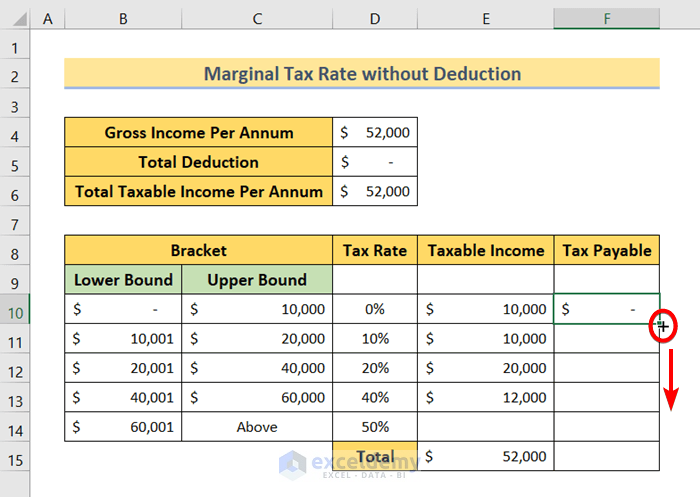The image size is (700, 497).
Task: Select the Above upper bound cell
Action: tap(257, 427)
